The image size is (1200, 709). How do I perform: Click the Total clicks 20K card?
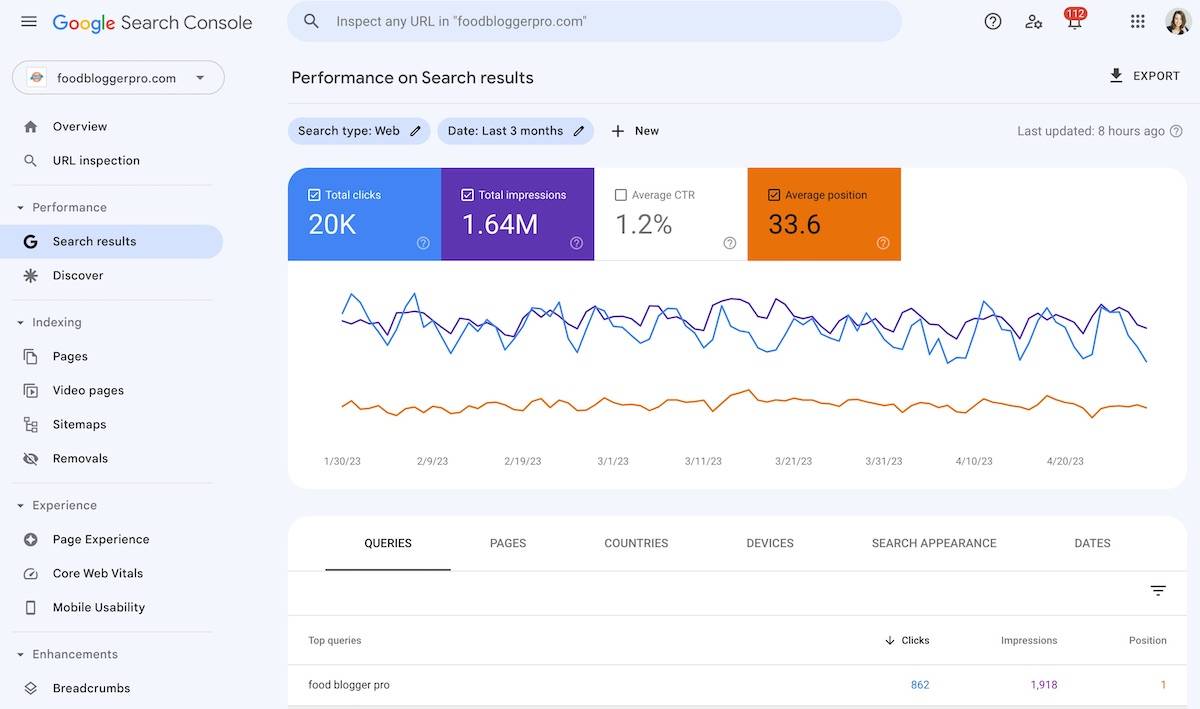(x=364, y=214)
